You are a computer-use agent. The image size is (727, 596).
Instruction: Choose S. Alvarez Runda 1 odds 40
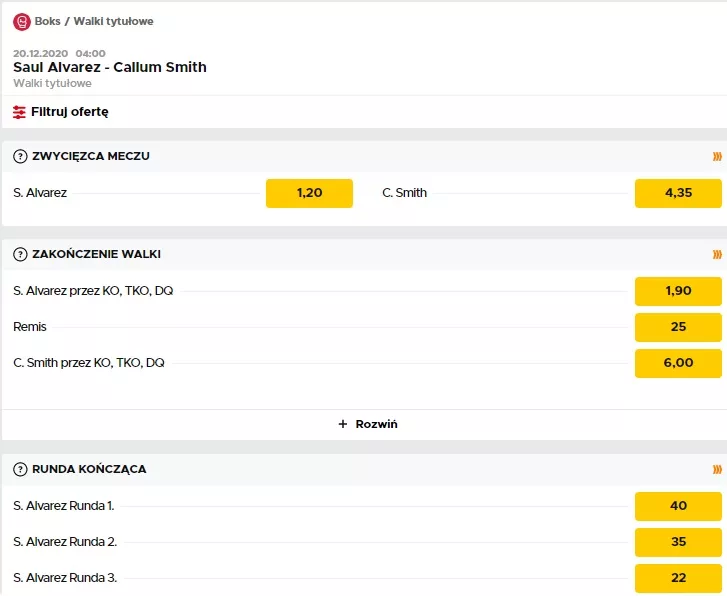tap(677, 506)
